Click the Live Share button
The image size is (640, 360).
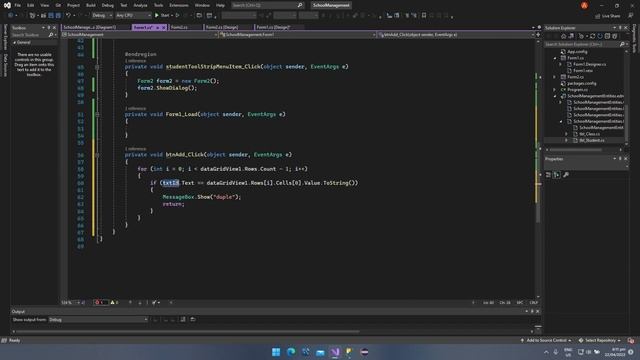607,16
